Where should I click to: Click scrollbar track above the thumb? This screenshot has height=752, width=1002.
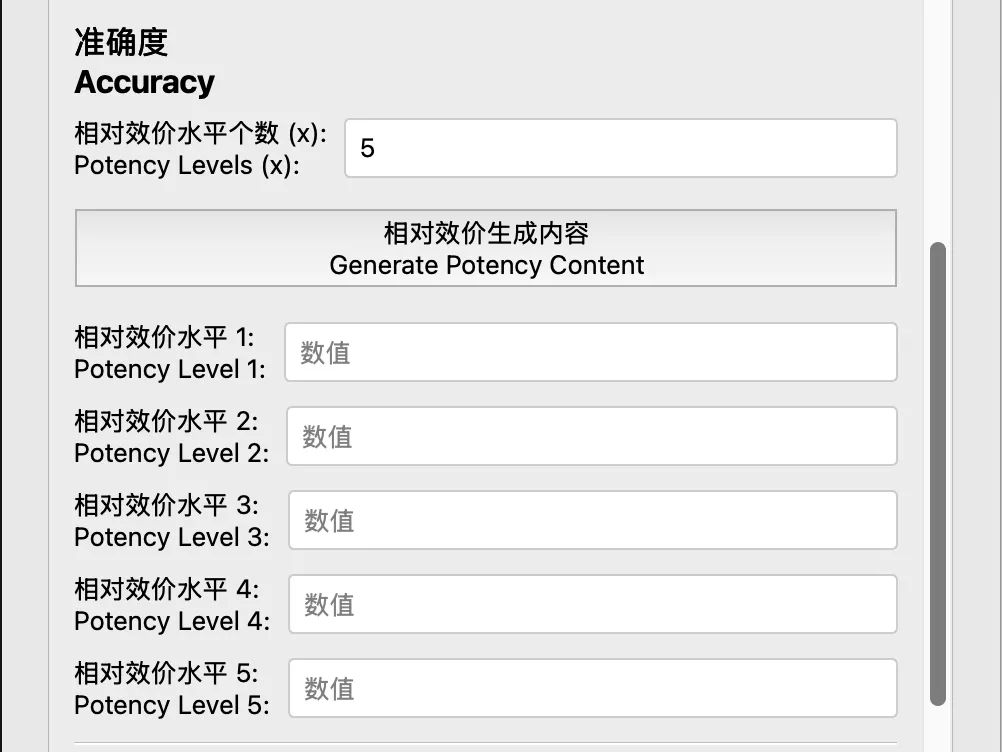tap(937, 120)
